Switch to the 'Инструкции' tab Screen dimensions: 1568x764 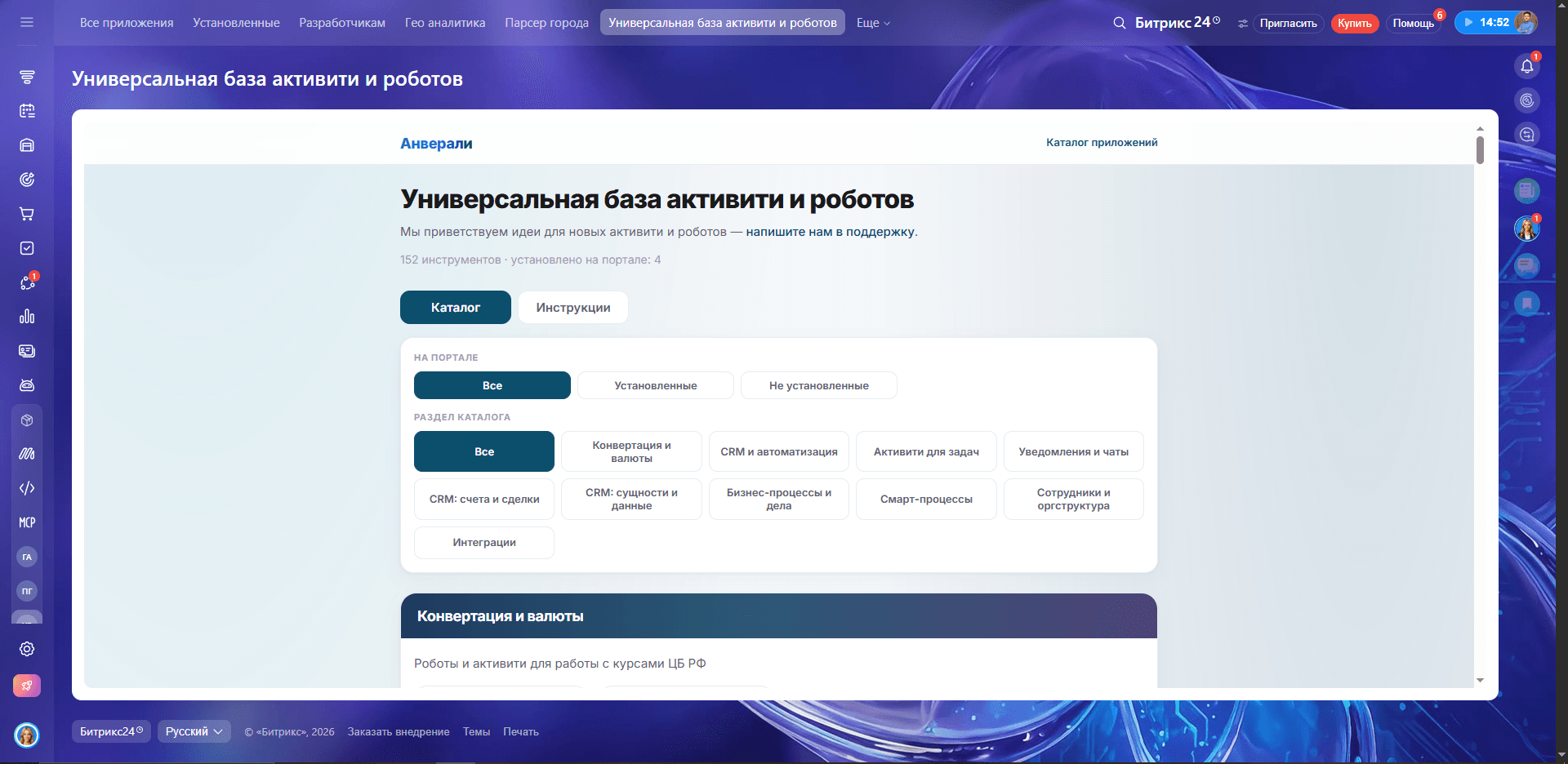(573, 308)
